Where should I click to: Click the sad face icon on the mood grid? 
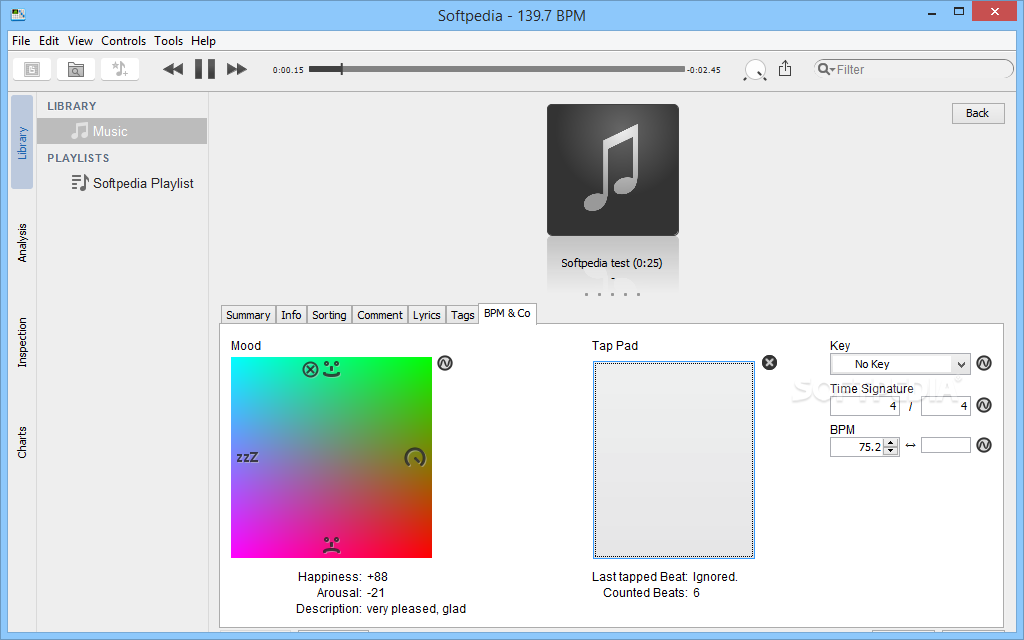(332, 545)
